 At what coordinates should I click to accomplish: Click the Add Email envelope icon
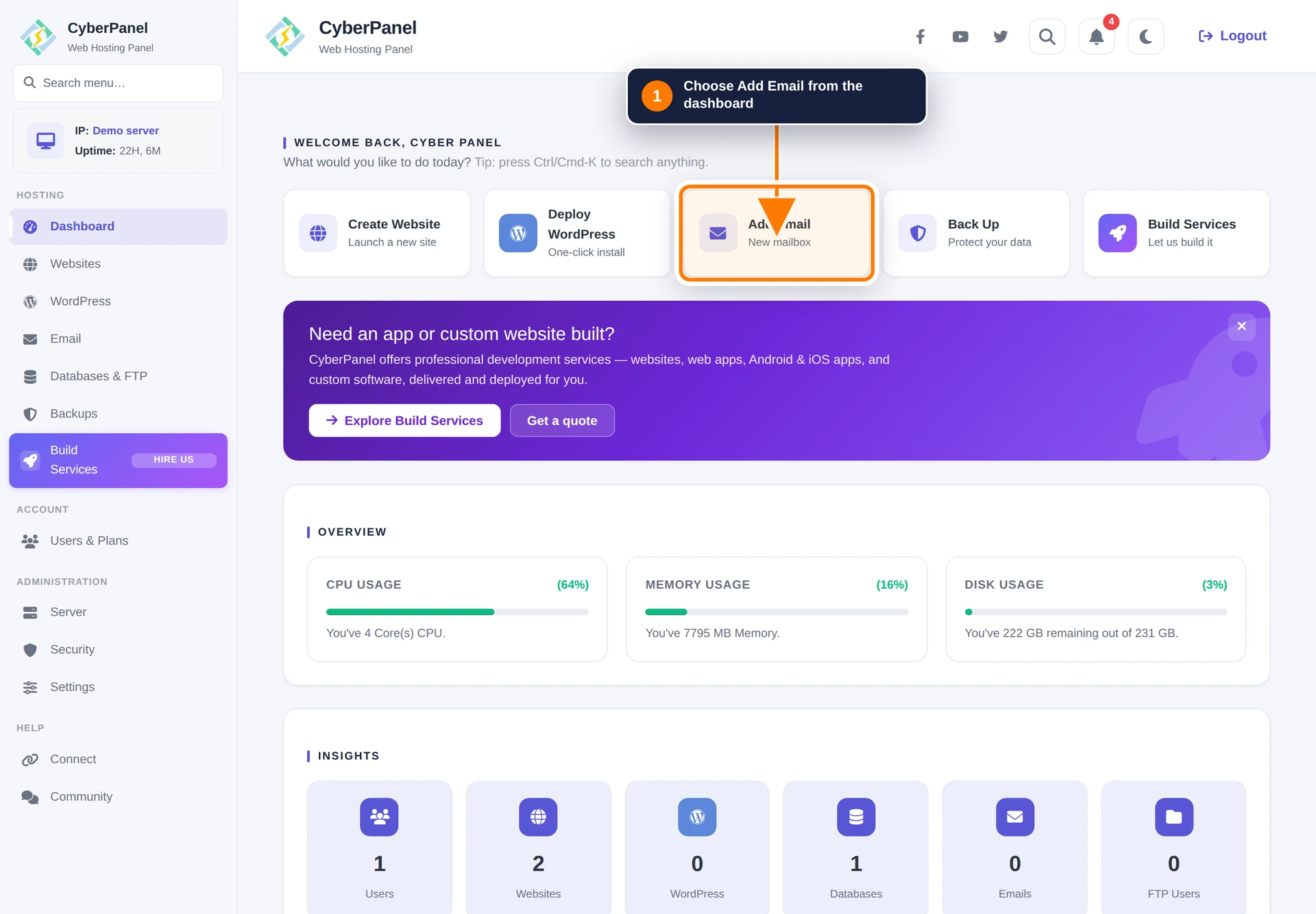coord(718,233)
